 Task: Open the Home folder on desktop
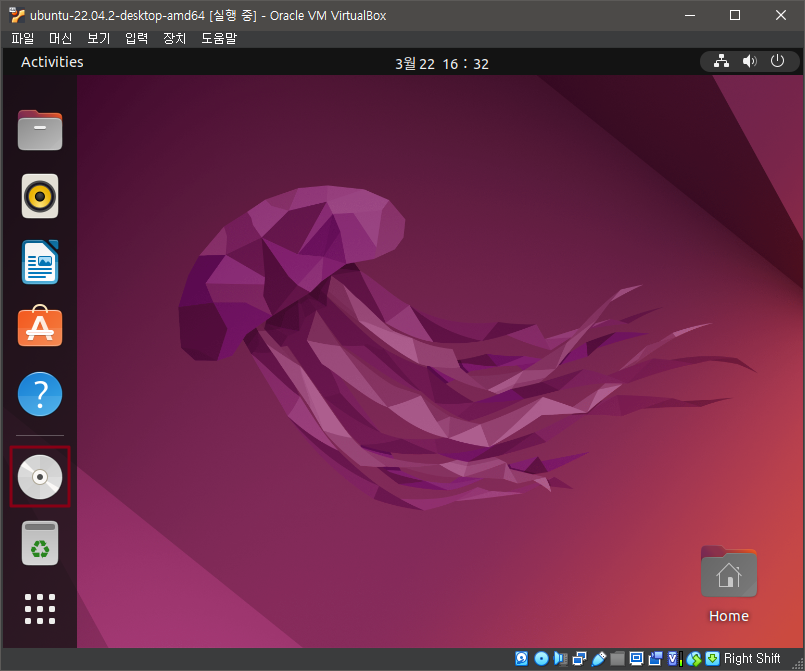click(729, 584)
